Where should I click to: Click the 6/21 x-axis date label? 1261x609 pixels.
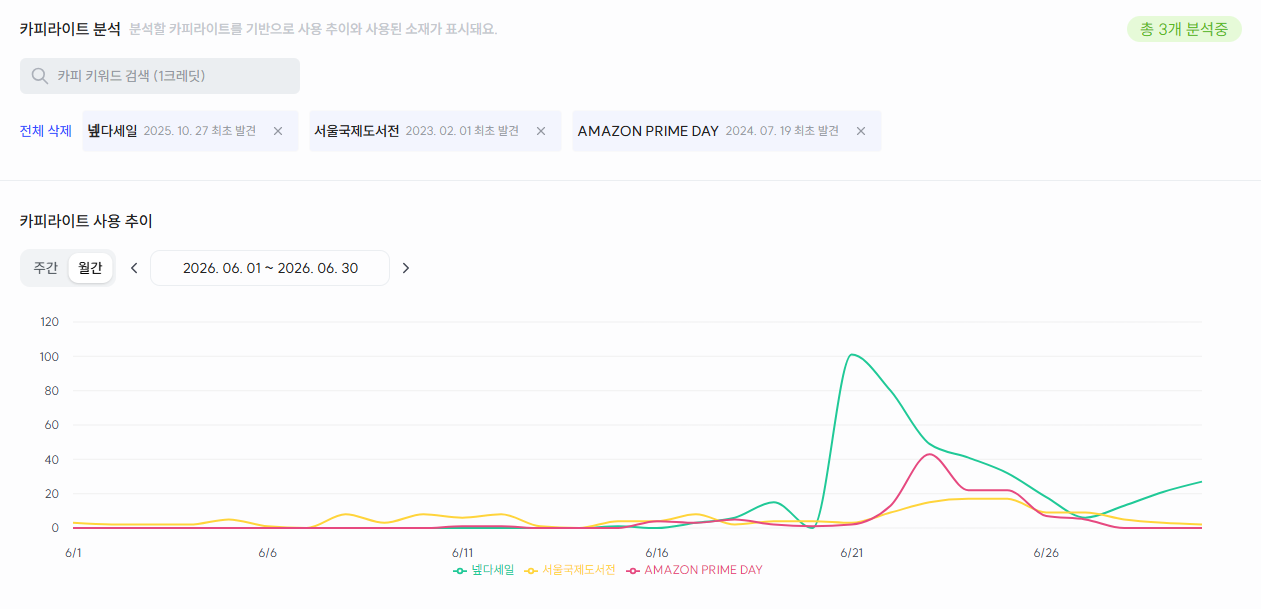pyautogui.click(x=851, y=552)
